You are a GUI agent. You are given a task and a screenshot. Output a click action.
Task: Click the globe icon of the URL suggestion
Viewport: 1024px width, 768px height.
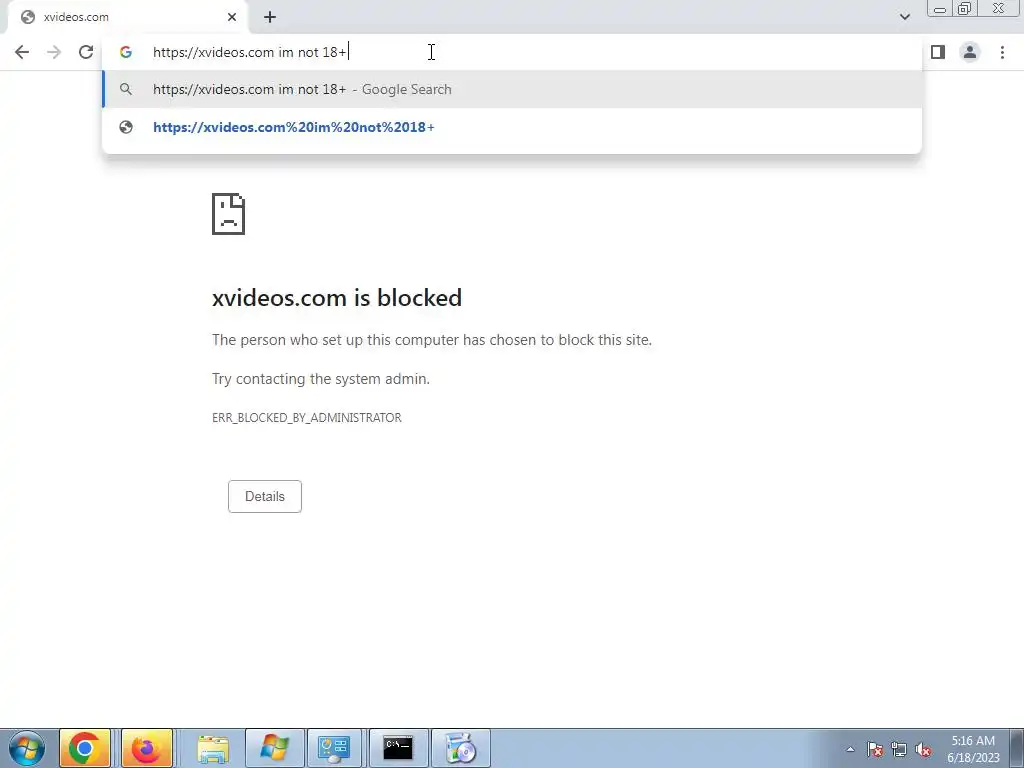pyautogui.click(x=126, y=127)
